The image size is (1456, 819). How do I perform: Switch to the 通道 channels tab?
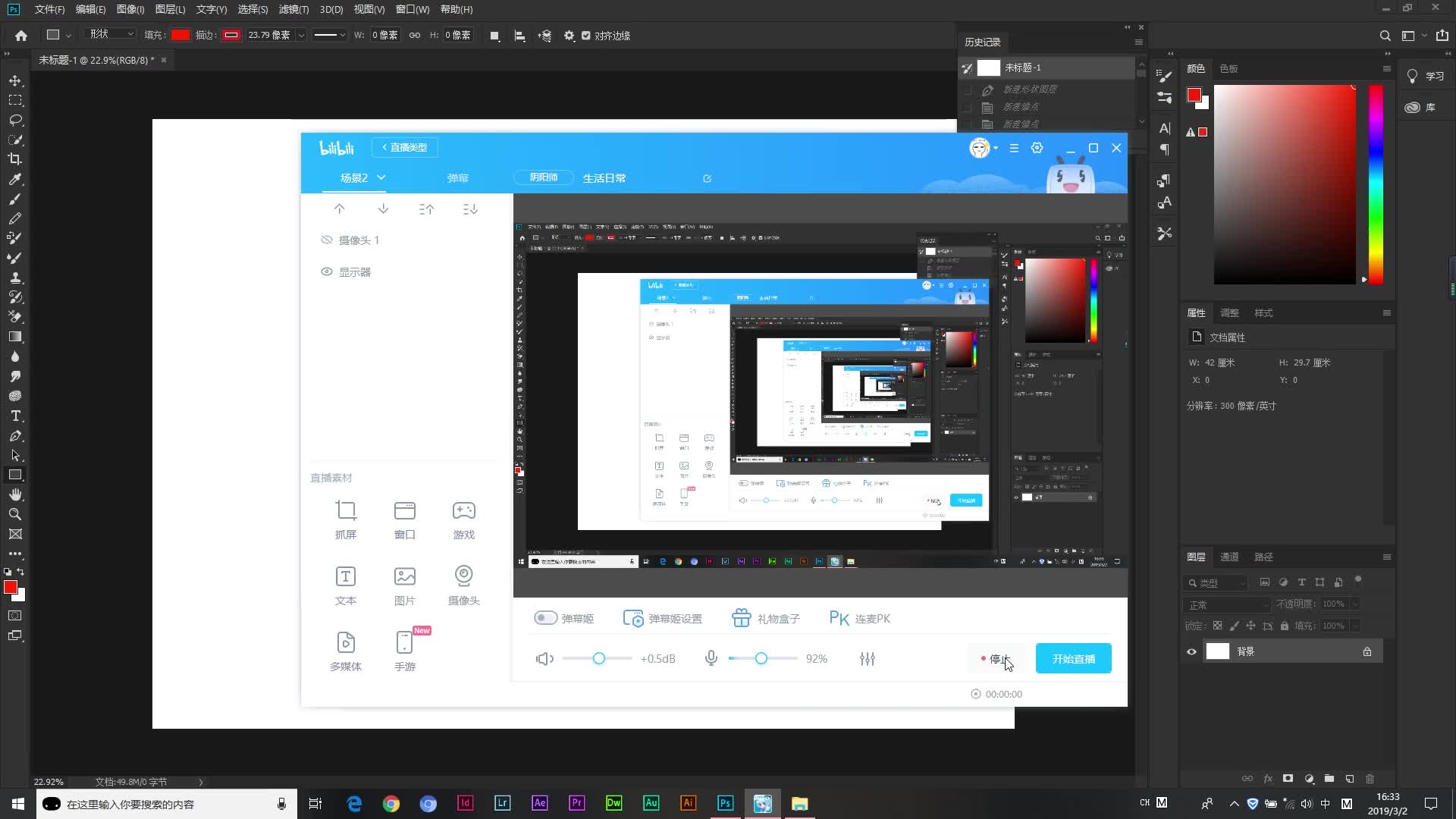click(x=1229, y=557)
